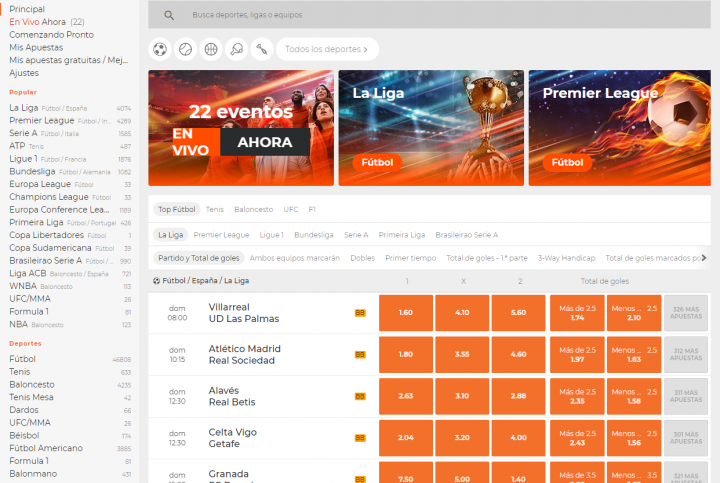This screenshot has width=720, height=483.
Task: Click football icon beside Fútbol / España / La Liga
Action: click(x=157, y=281)
